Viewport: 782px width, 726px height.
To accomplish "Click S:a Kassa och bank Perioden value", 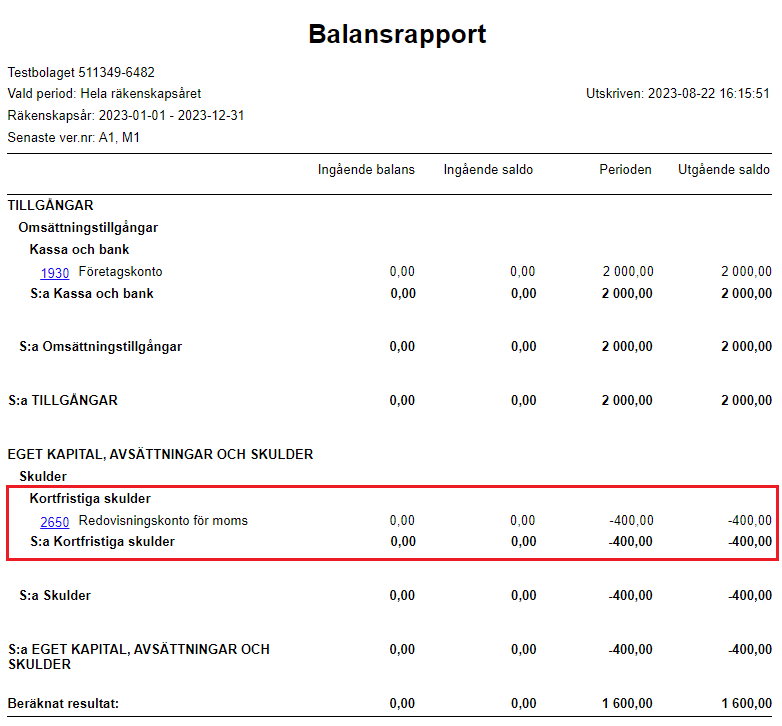I will click(x=627, y=293).
